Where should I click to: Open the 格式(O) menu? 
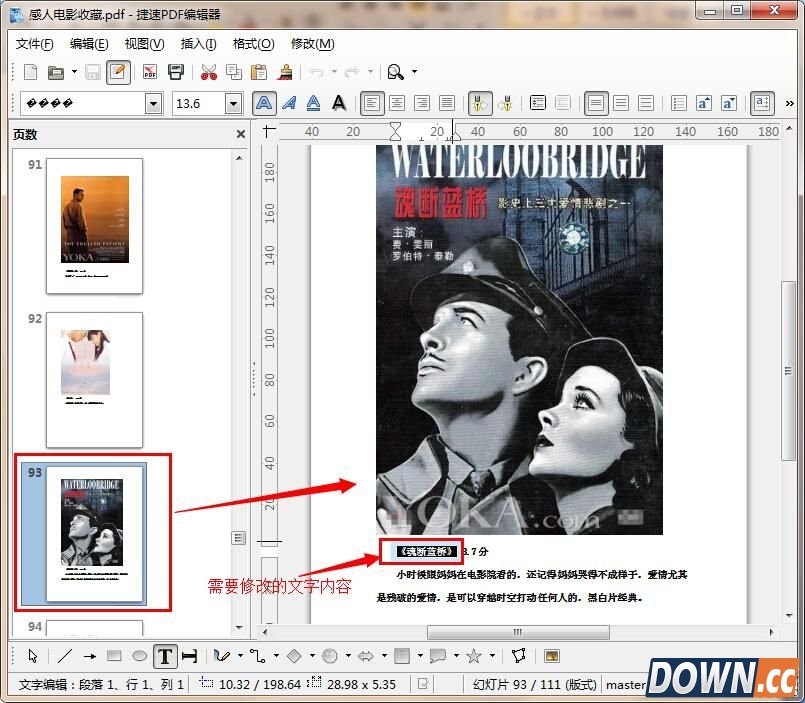253,44
